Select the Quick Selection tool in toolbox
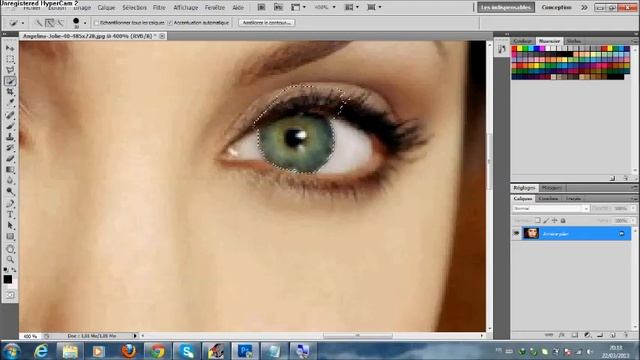640x360 pixels. tap(10, 81)
